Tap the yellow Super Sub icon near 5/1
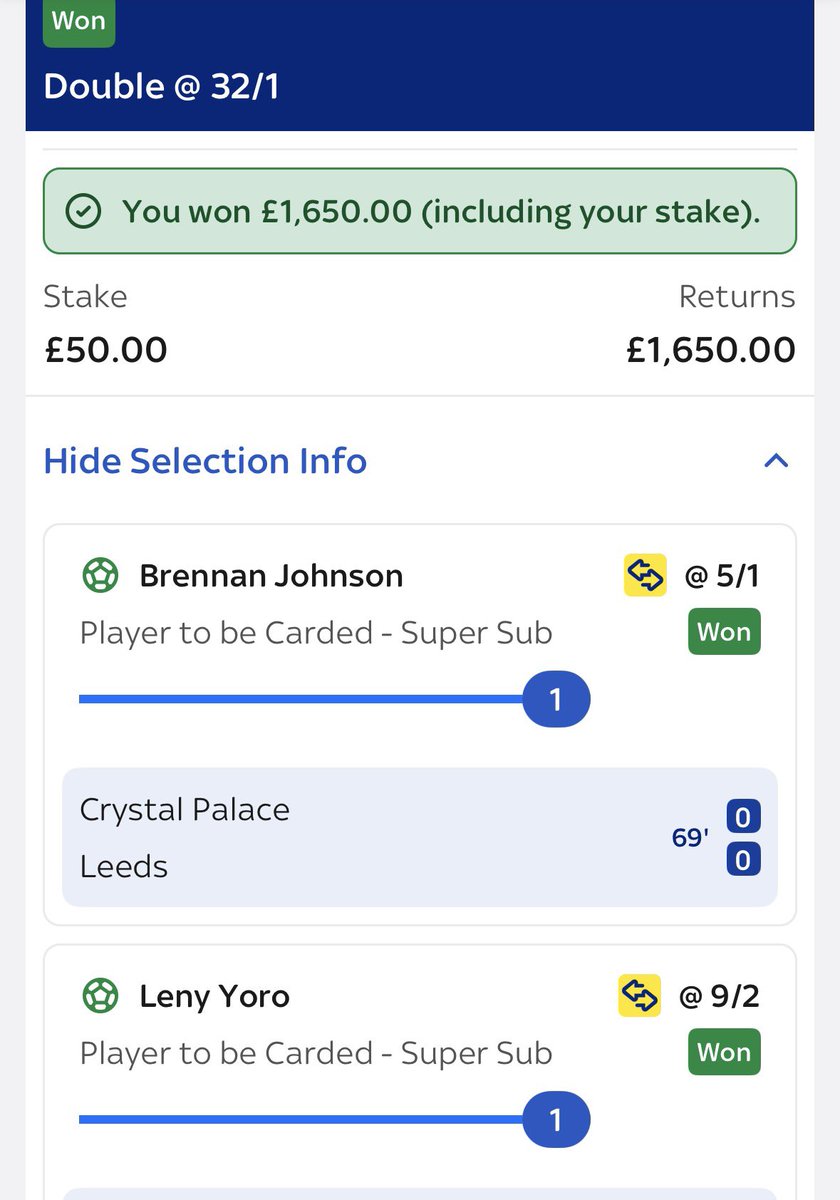 pos(645,576)
